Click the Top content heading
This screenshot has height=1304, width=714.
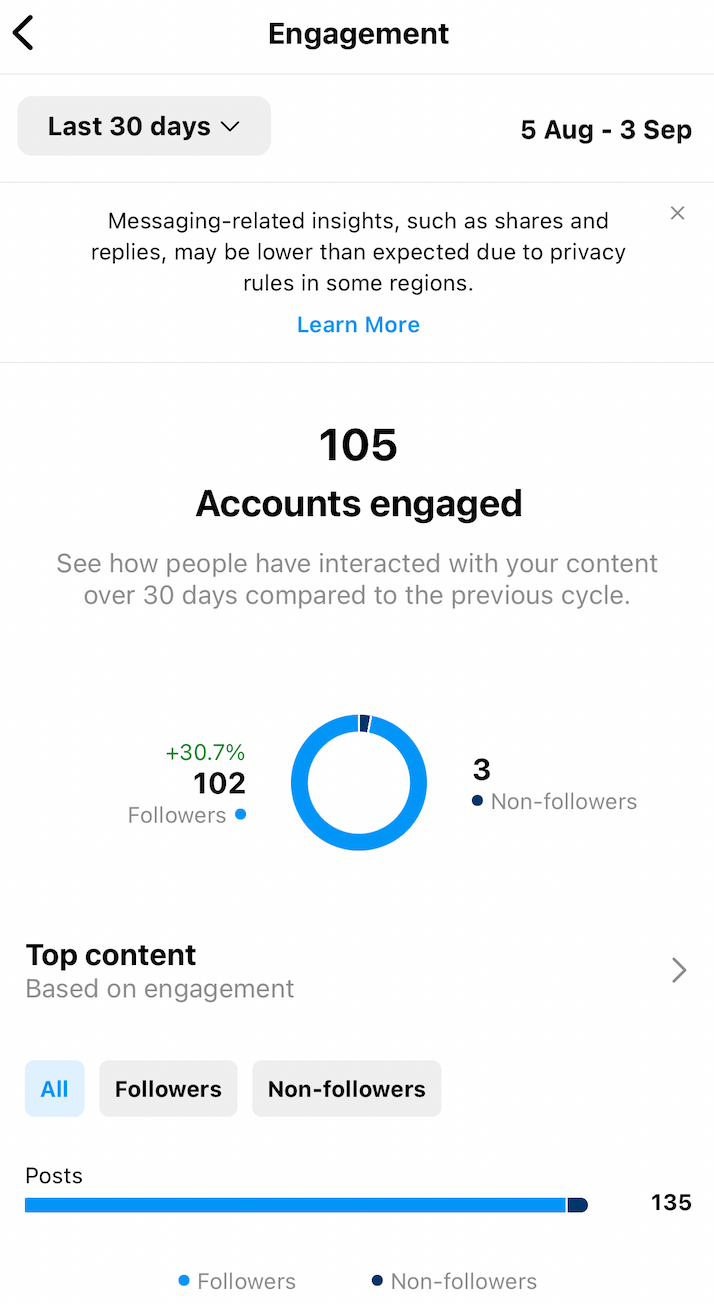tap(110, 955)
